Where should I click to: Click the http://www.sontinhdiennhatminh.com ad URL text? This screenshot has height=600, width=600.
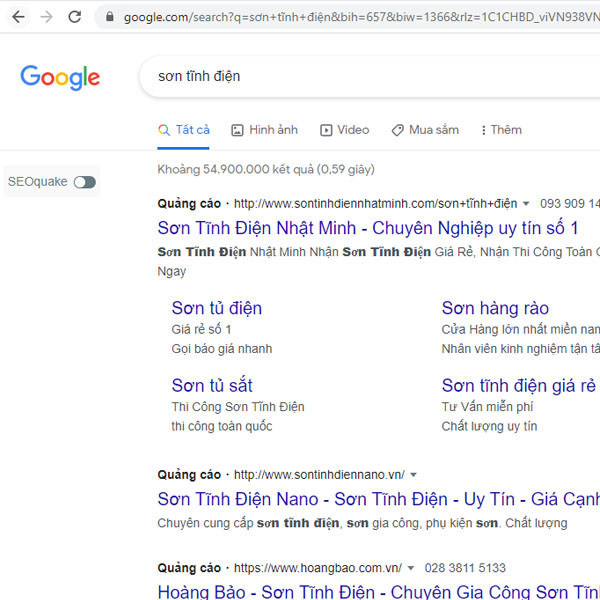(375, 204)
